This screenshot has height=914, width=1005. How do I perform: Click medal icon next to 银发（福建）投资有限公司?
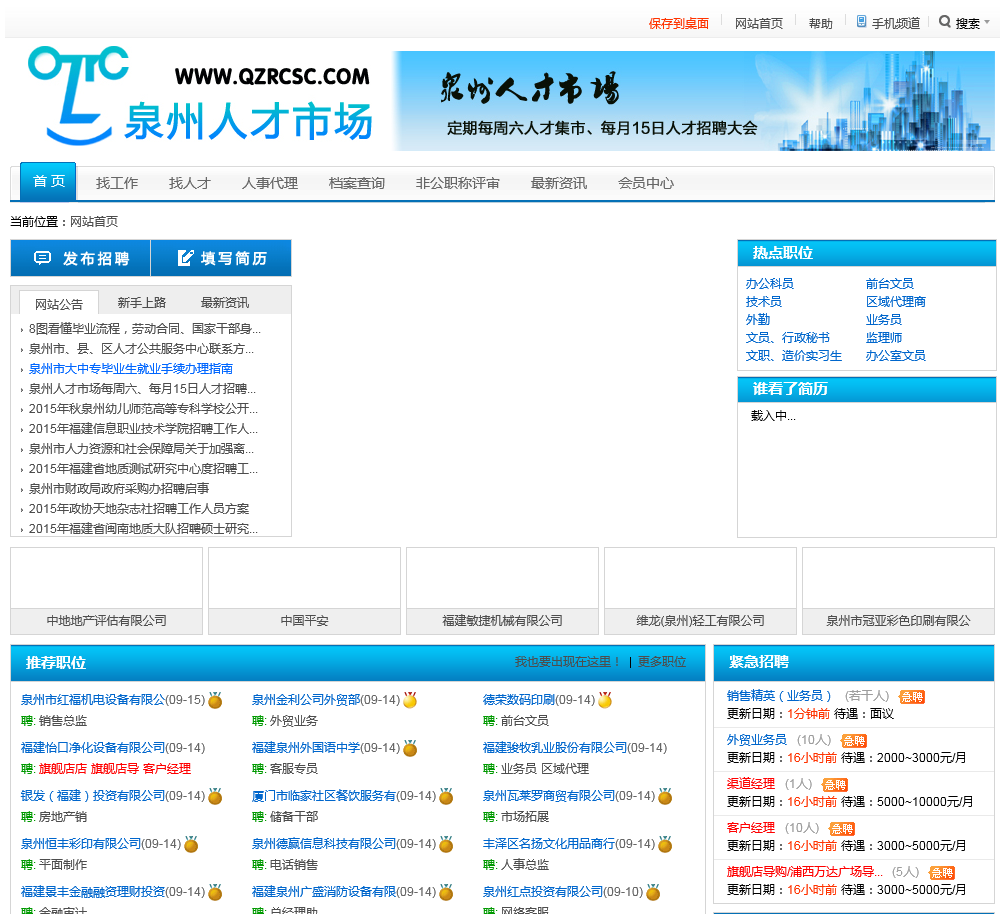[x=215, y=796]
